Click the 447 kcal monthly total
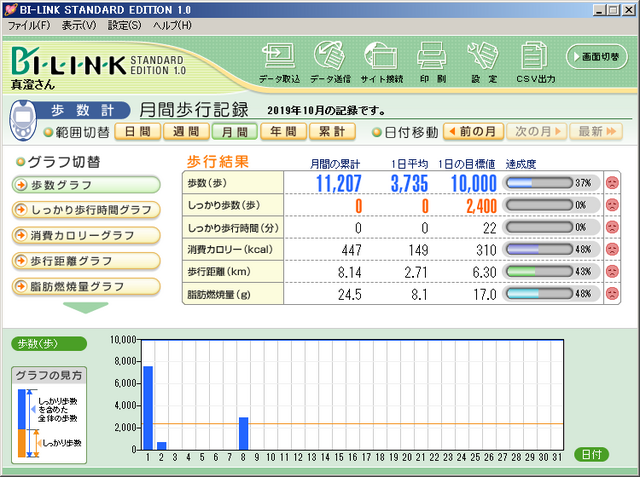Viewport: 640px width, 477px height. pos(351,250)
